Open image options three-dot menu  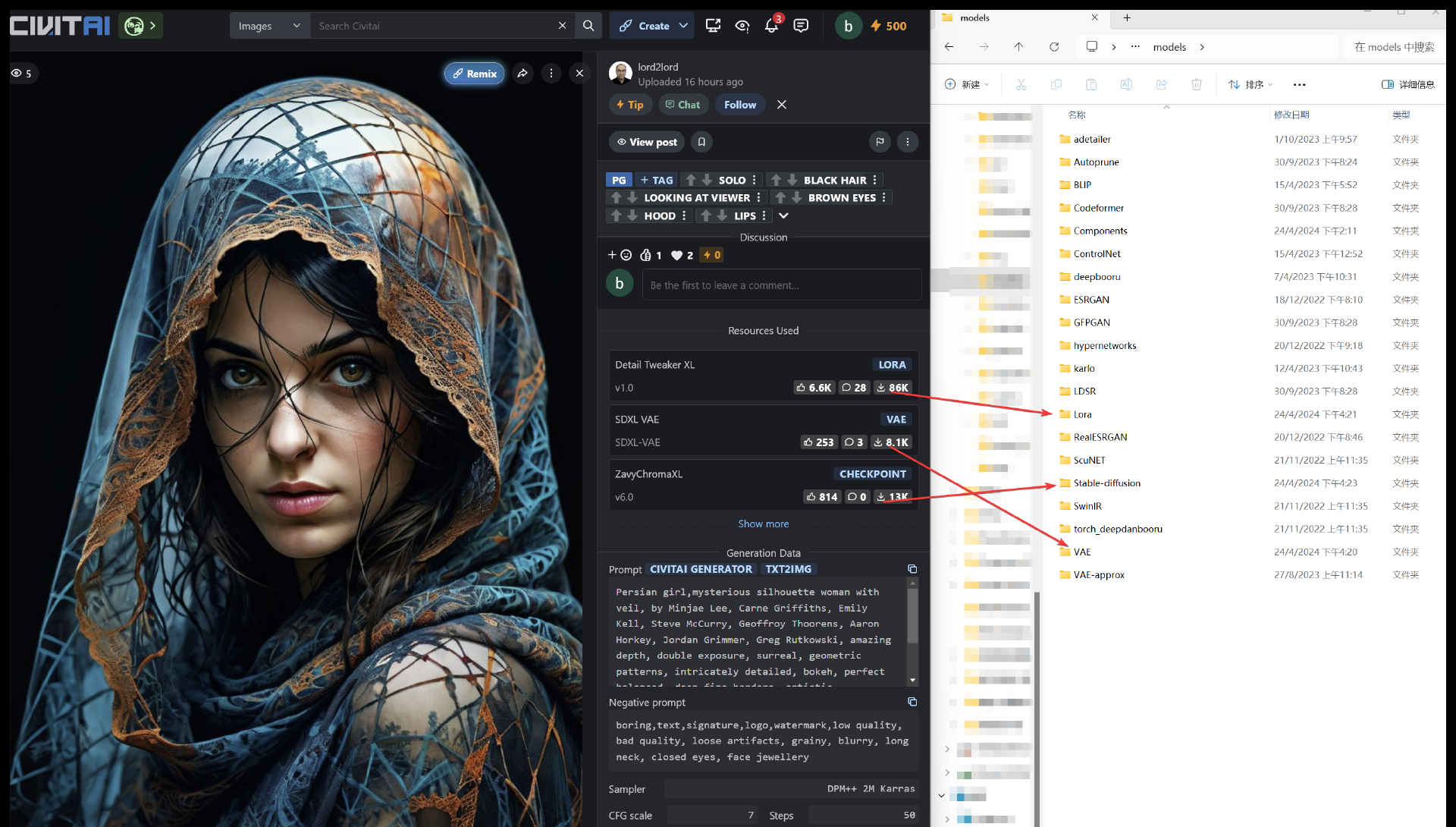click(551, 74)
